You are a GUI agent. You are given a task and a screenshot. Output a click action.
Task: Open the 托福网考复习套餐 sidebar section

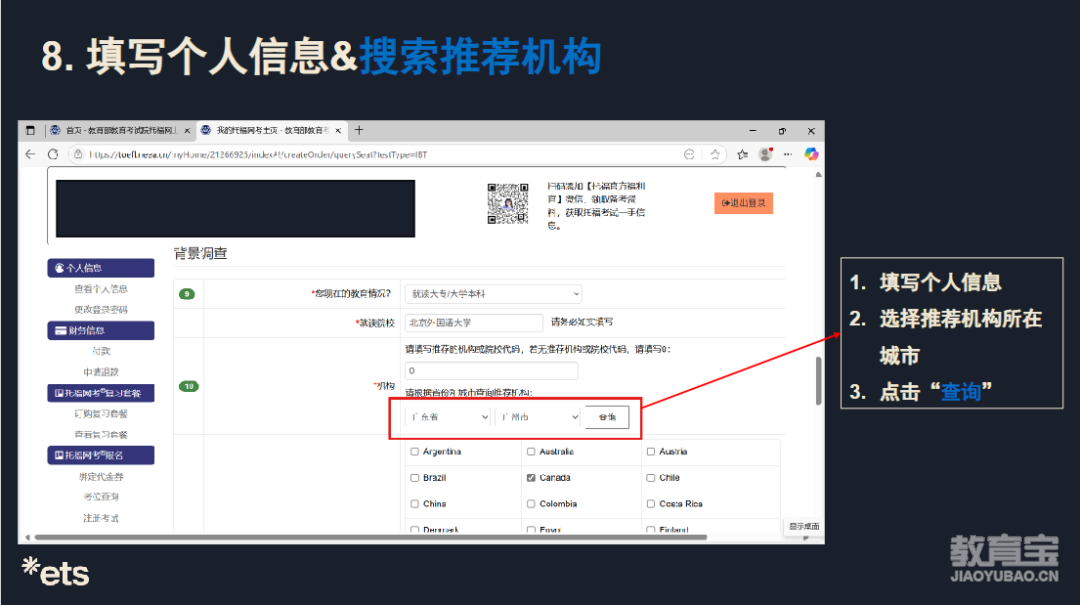pos(101,393)
